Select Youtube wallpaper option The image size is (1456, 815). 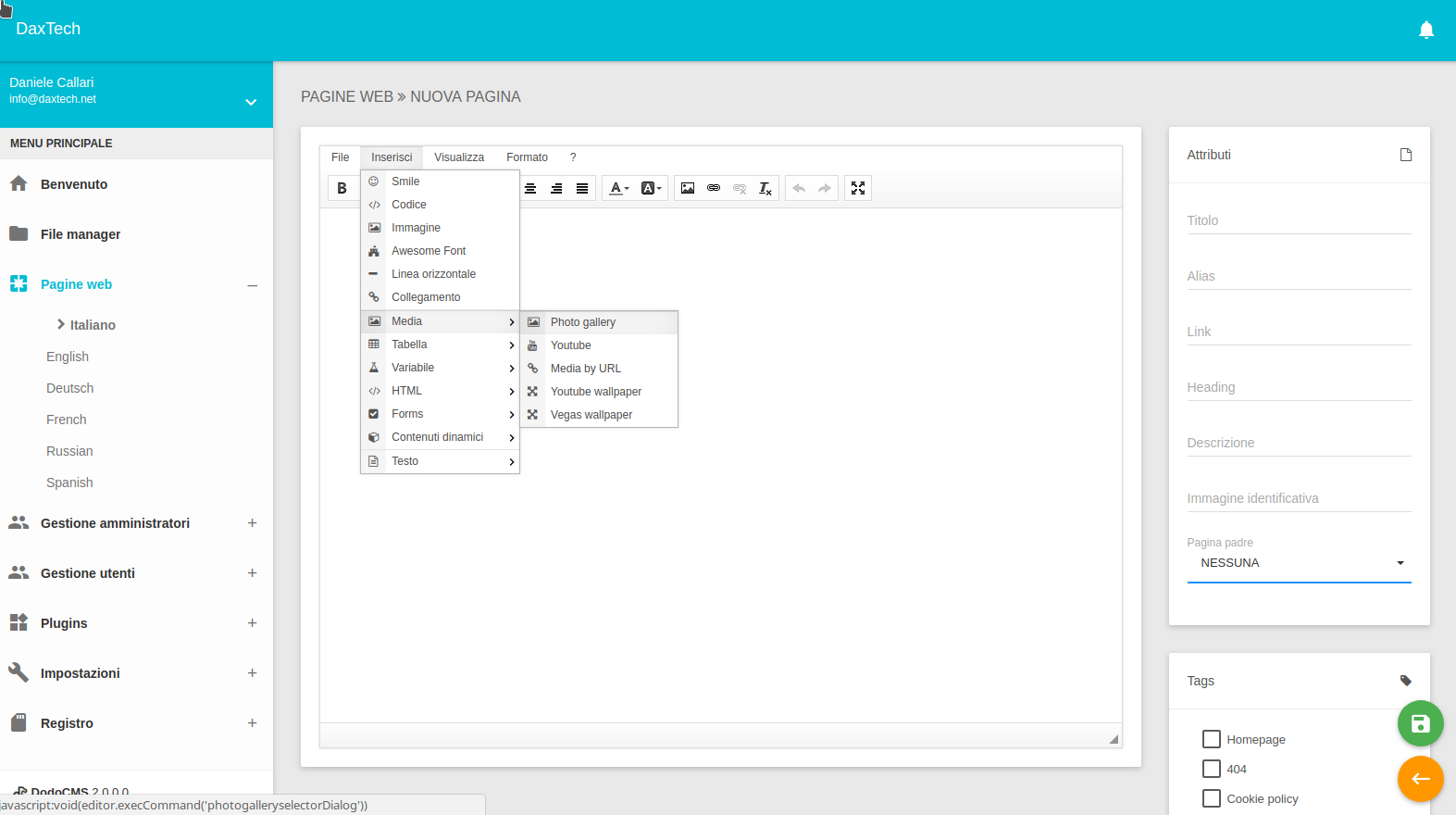(x=599, y=392)
